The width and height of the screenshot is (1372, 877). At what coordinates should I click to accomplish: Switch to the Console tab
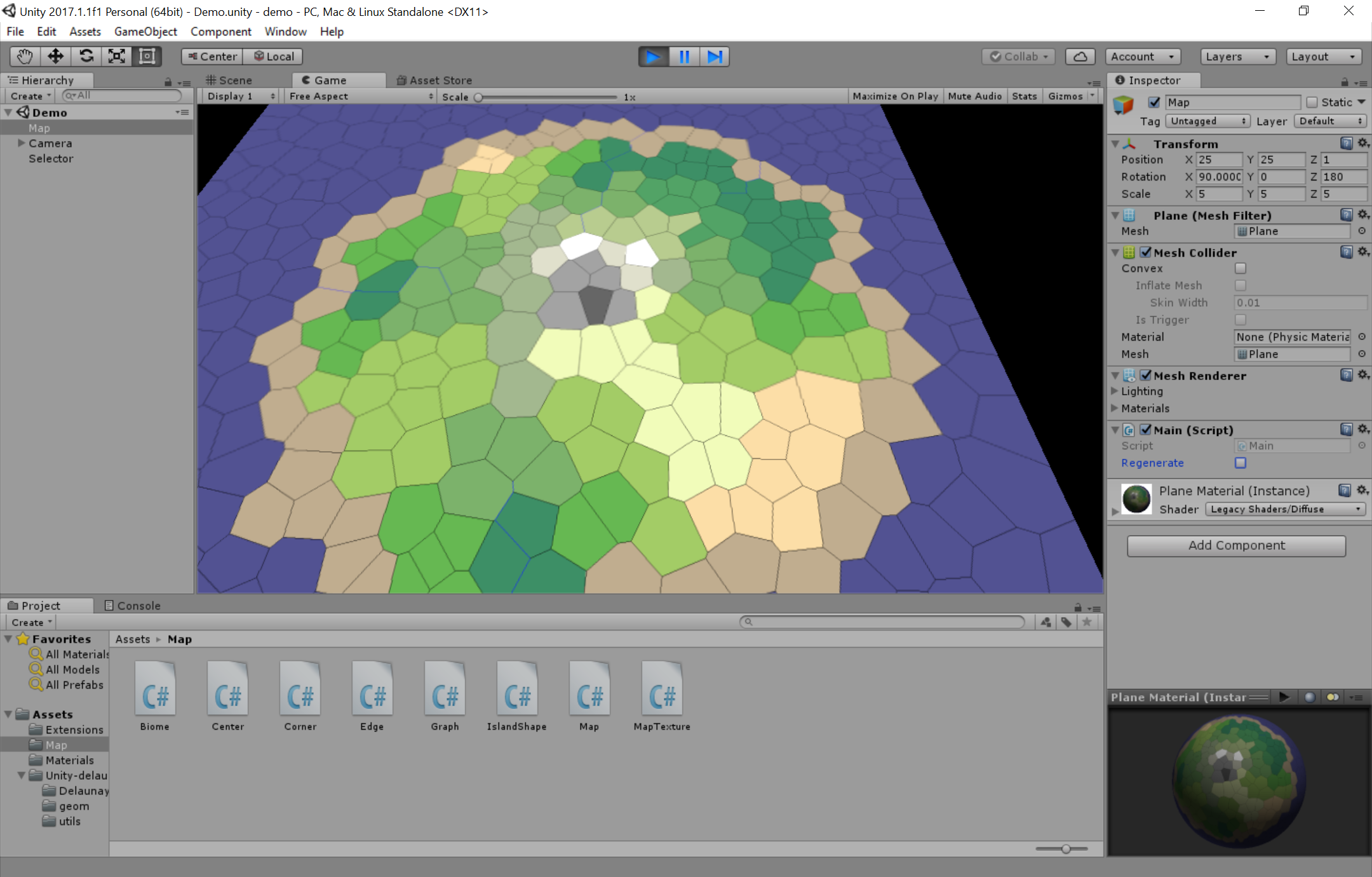pos(133,606)
